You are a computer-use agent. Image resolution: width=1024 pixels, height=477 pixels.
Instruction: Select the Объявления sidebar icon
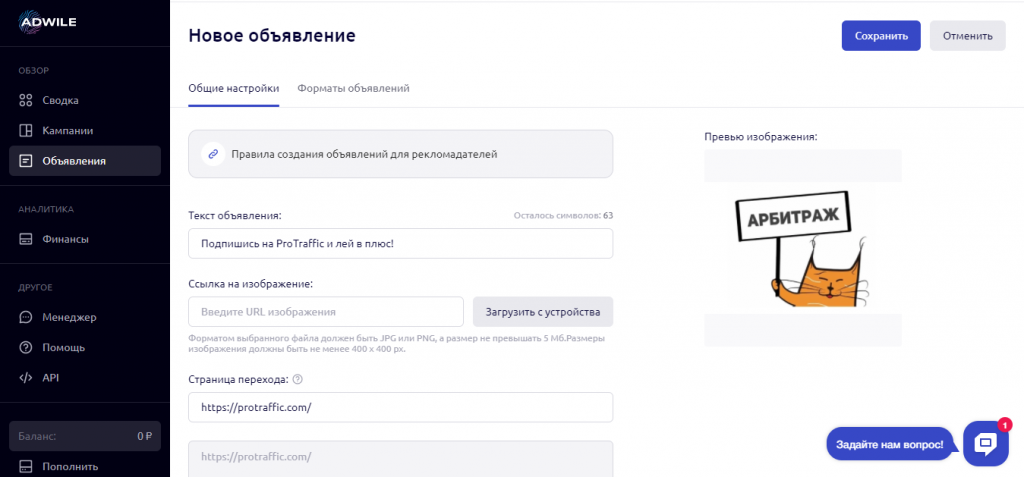[26, 160]
